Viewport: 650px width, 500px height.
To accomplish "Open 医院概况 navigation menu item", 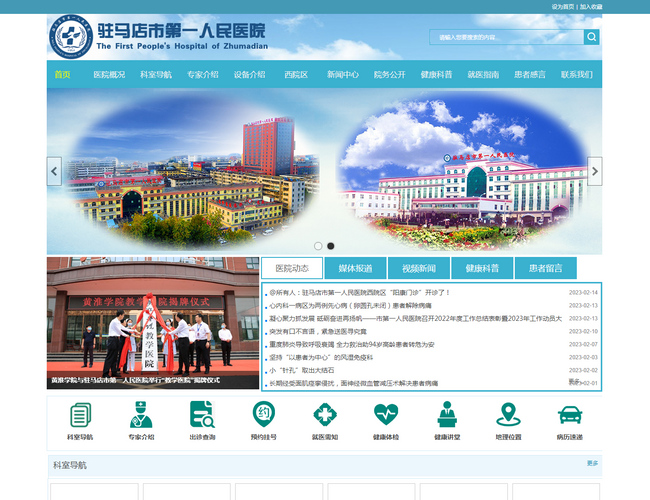I will point(109,75).
